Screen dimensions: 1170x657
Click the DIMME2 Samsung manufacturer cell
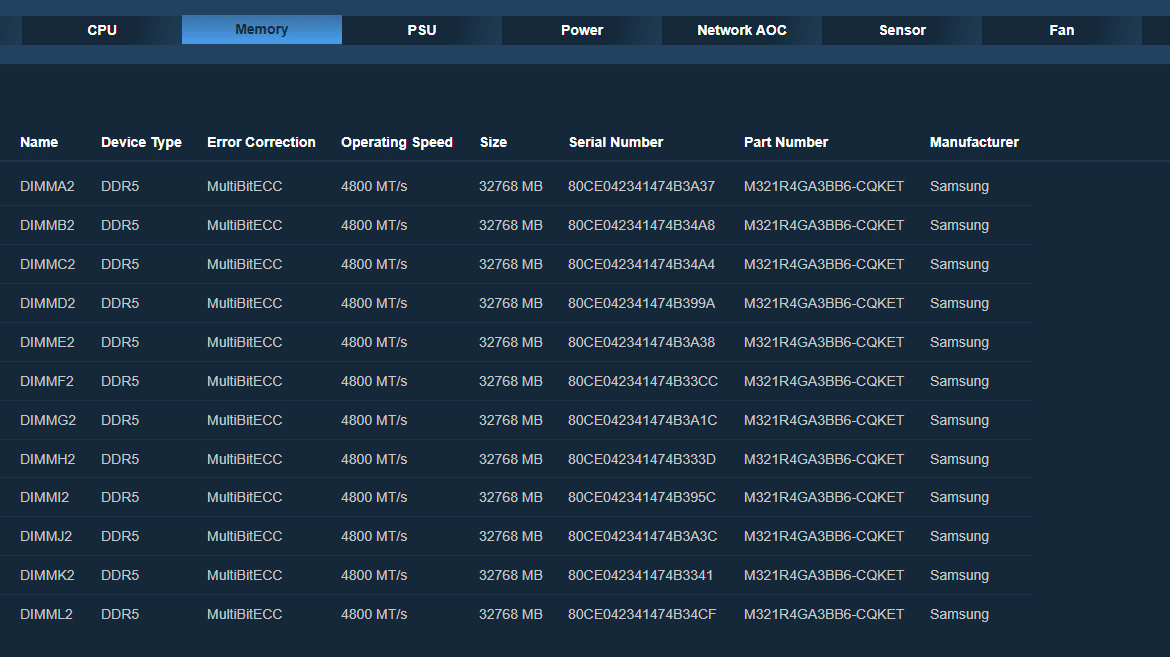tap(959, 342)
